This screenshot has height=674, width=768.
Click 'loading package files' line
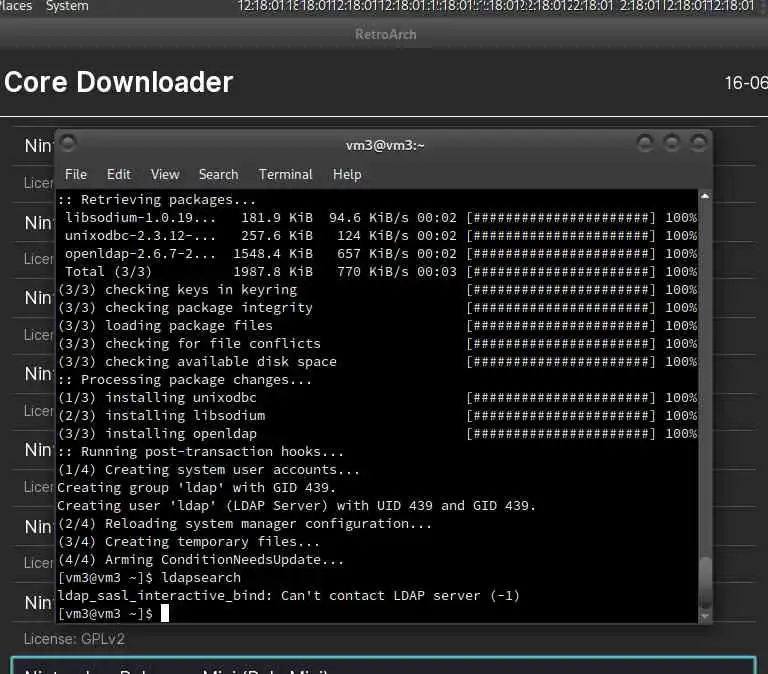pyautogui.click(x=377, y=326)
